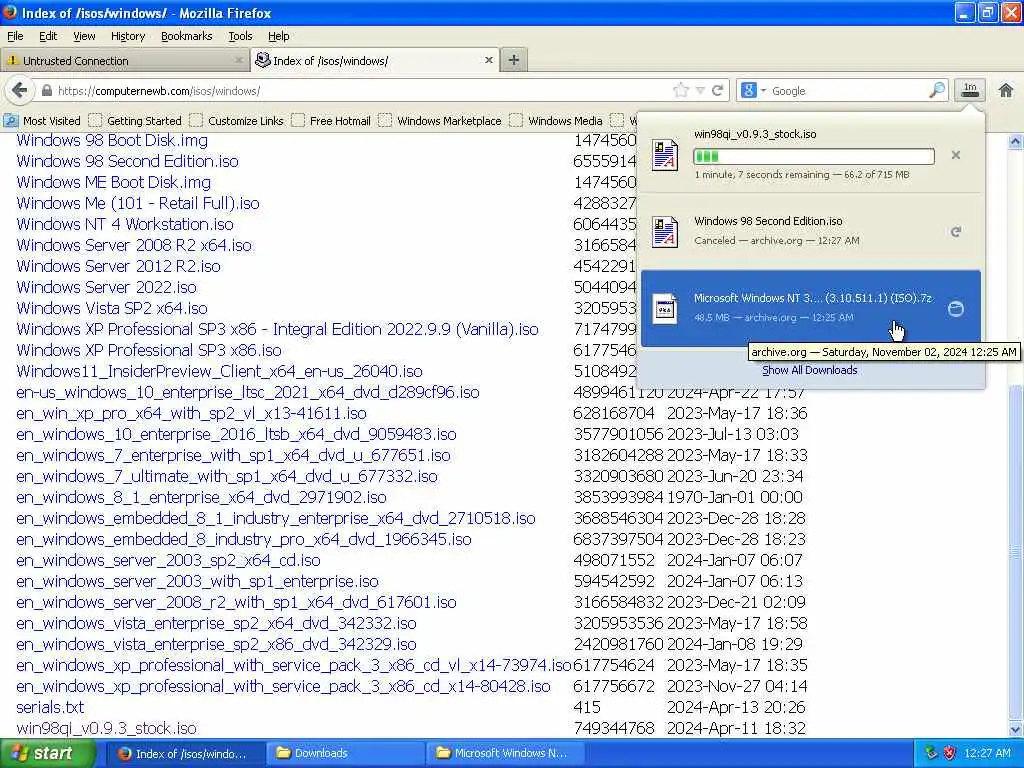Image resolution: width=1024 pixels, height=768 pixels.
Task: Open Windows Marketplace bookmark
Action: [x=441, y=121]
